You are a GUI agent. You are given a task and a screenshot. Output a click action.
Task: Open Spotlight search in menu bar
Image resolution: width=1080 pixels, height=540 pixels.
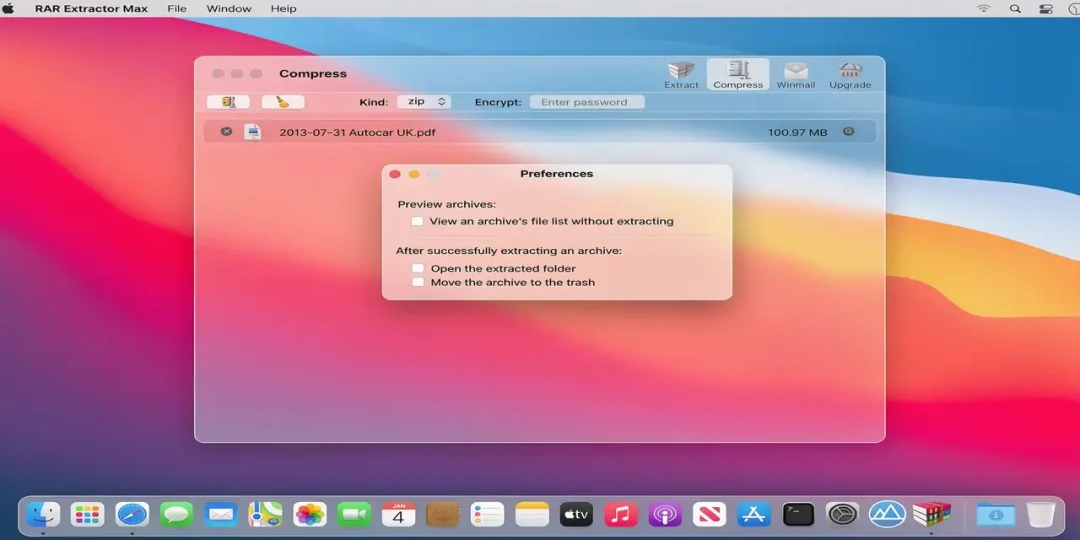(1015, 9)
